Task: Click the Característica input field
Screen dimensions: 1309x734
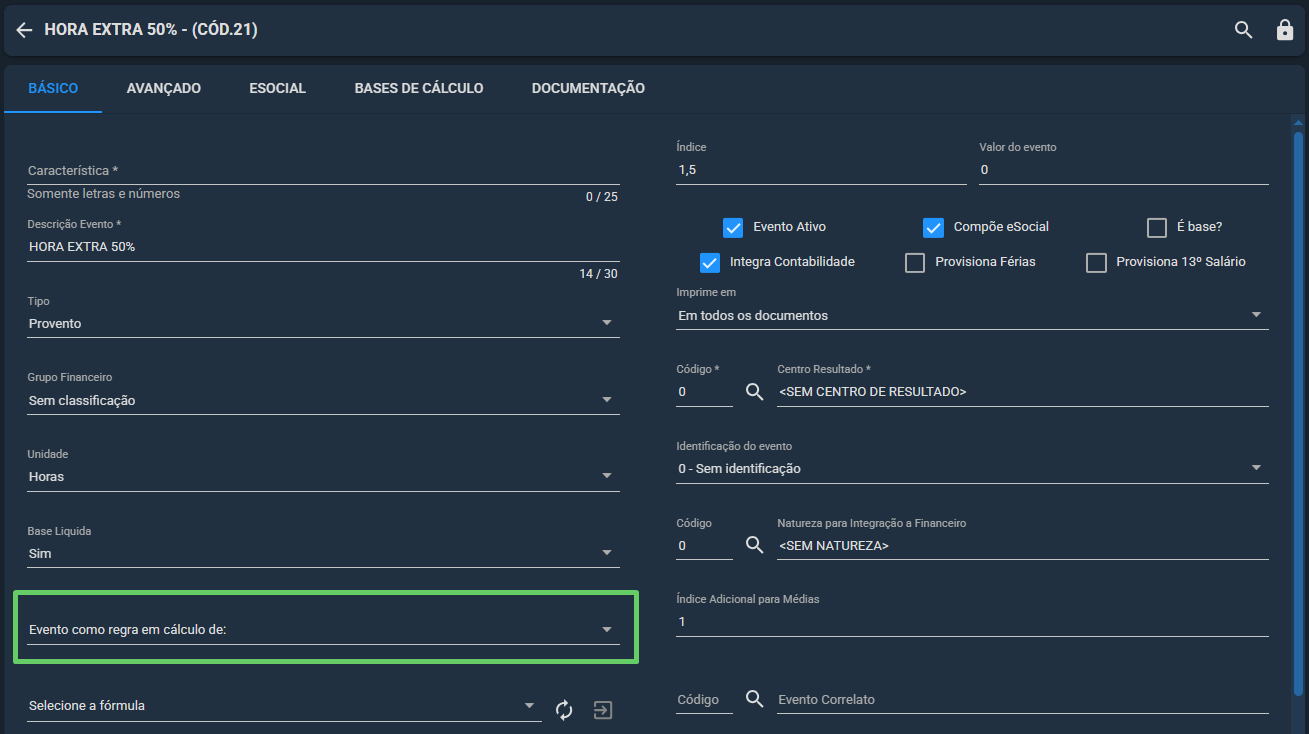Action: coord(323,171)
